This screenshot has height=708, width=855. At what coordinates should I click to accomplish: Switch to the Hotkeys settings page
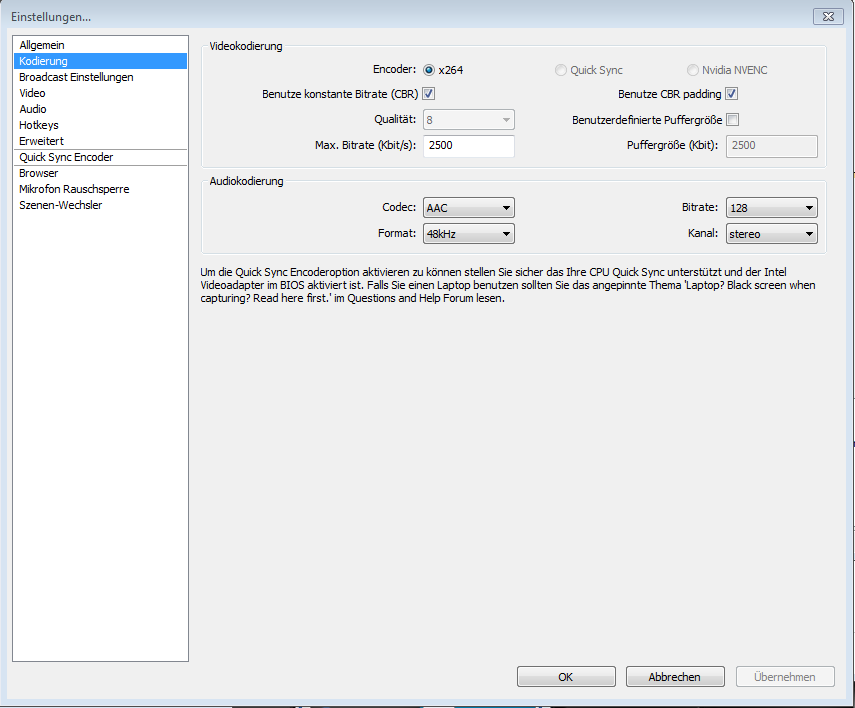100,125
